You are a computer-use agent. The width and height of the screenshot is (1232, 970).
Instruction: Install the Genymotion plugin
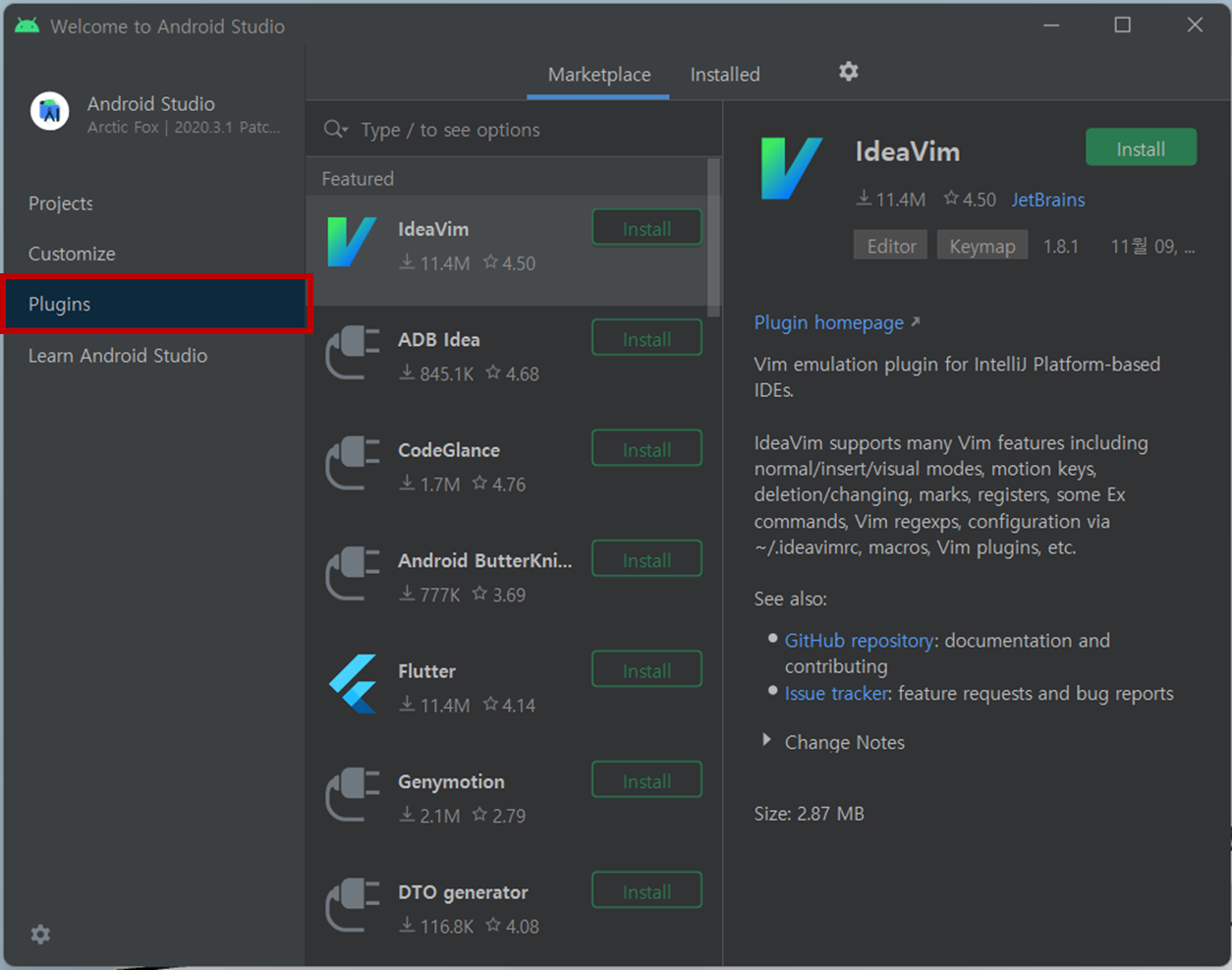646,781
